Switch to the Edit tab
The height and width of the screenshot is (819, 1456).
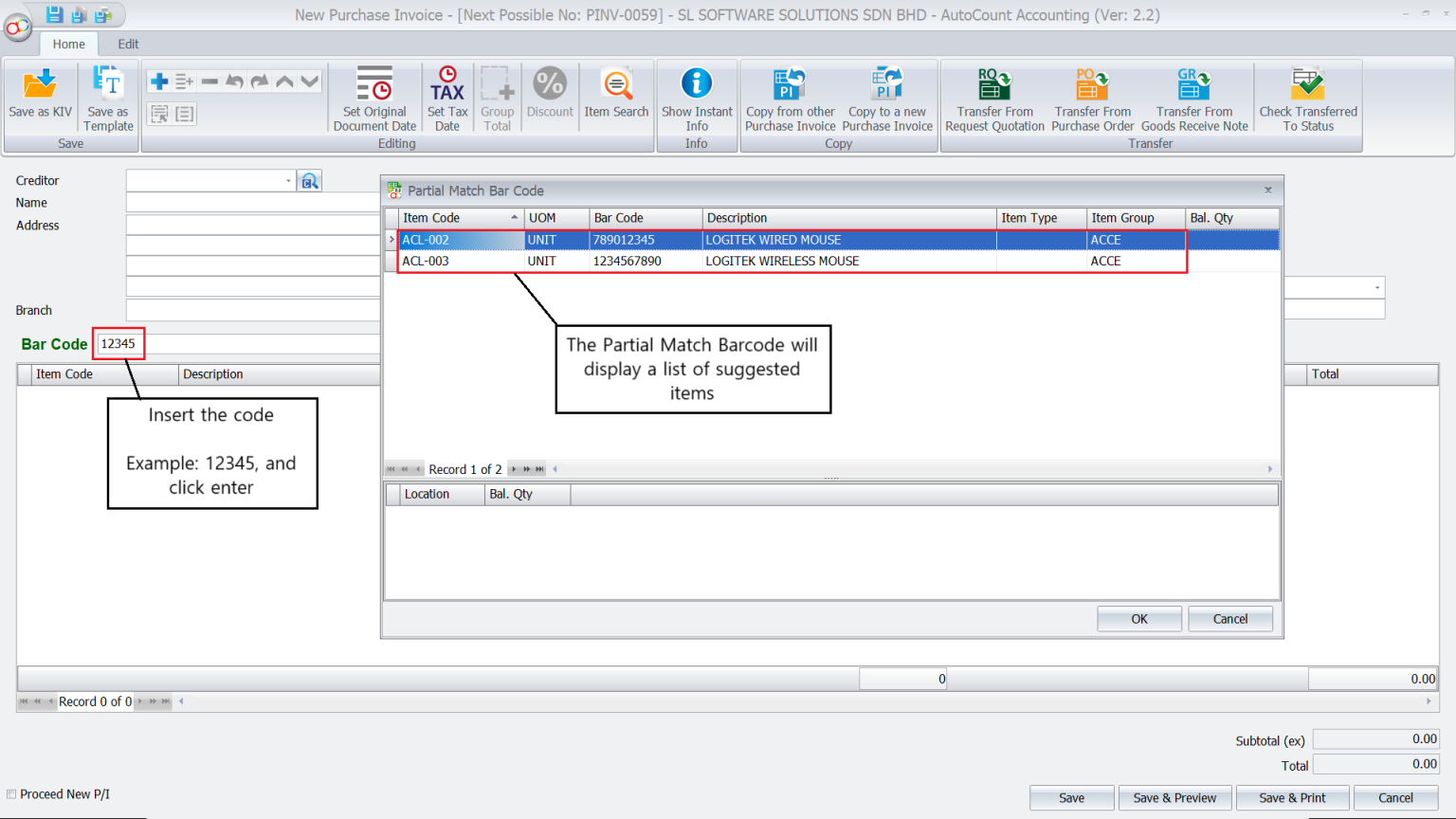coord(127,44)
